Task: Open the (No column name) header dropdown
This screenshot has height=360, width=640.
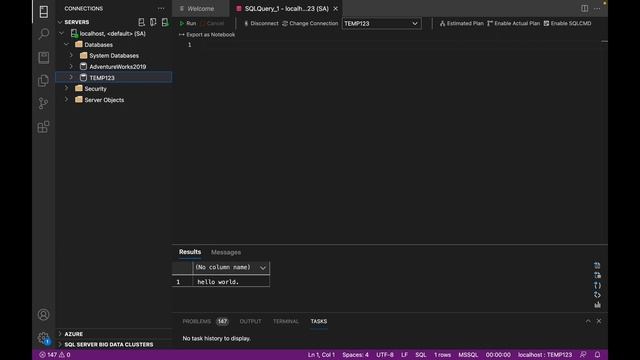Action: (x=263, y=268)
